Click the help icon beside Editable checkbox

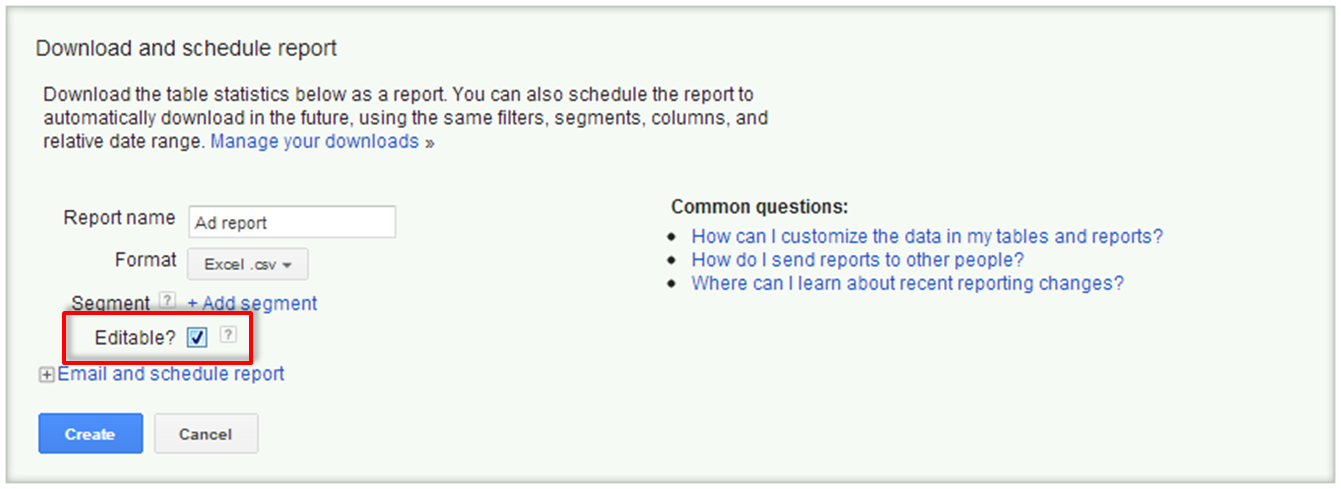[228, 336]
